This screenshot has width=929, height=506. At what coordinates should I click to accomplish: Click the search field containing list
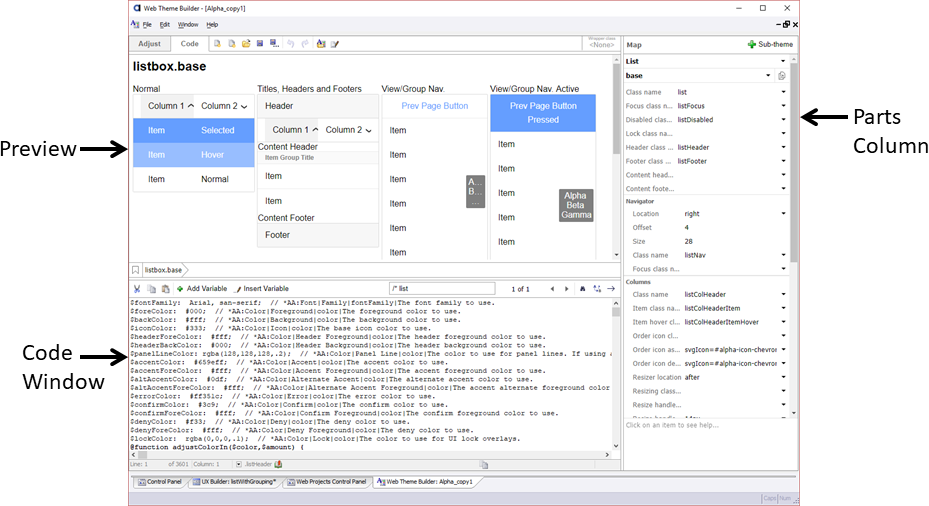point(442,289)
